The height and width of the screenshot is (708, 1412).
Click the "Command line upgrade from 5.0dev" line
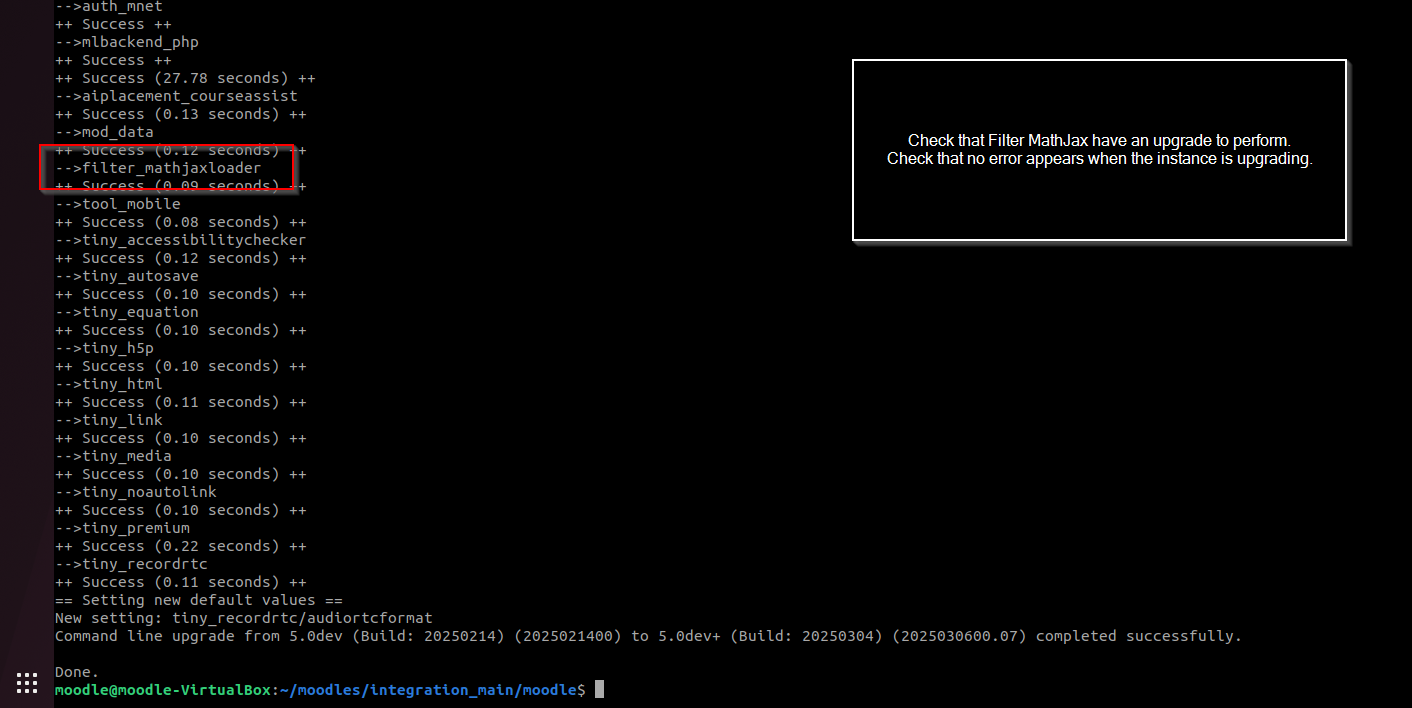click(648, 636)
